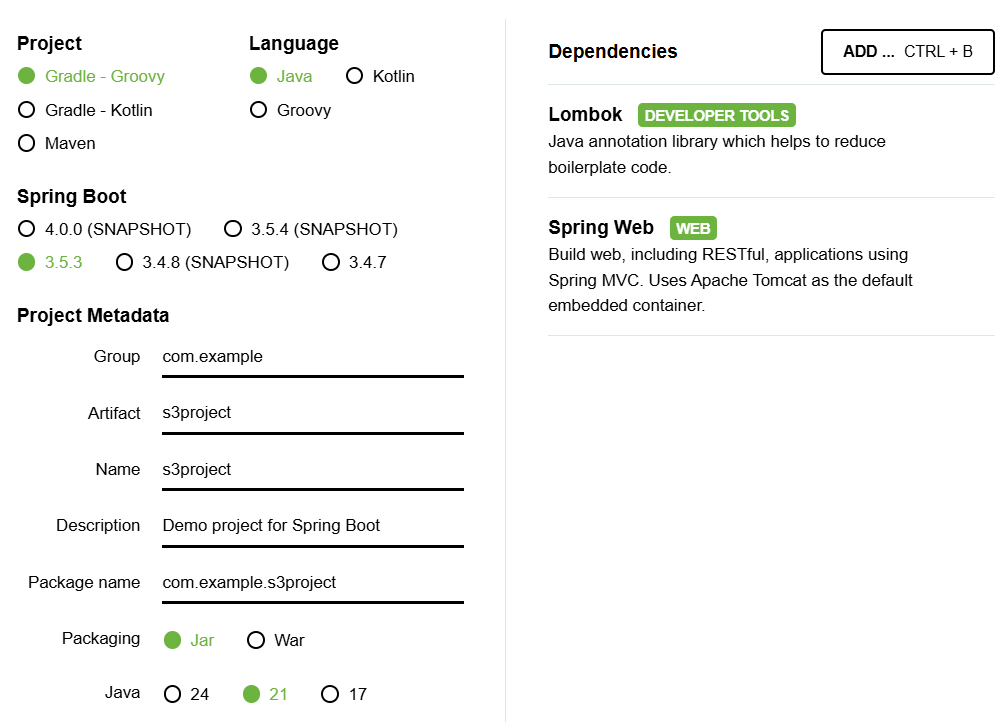Select the Gradle - Groovy project option
1006x722 pixels.
click(x=27, y=76)
